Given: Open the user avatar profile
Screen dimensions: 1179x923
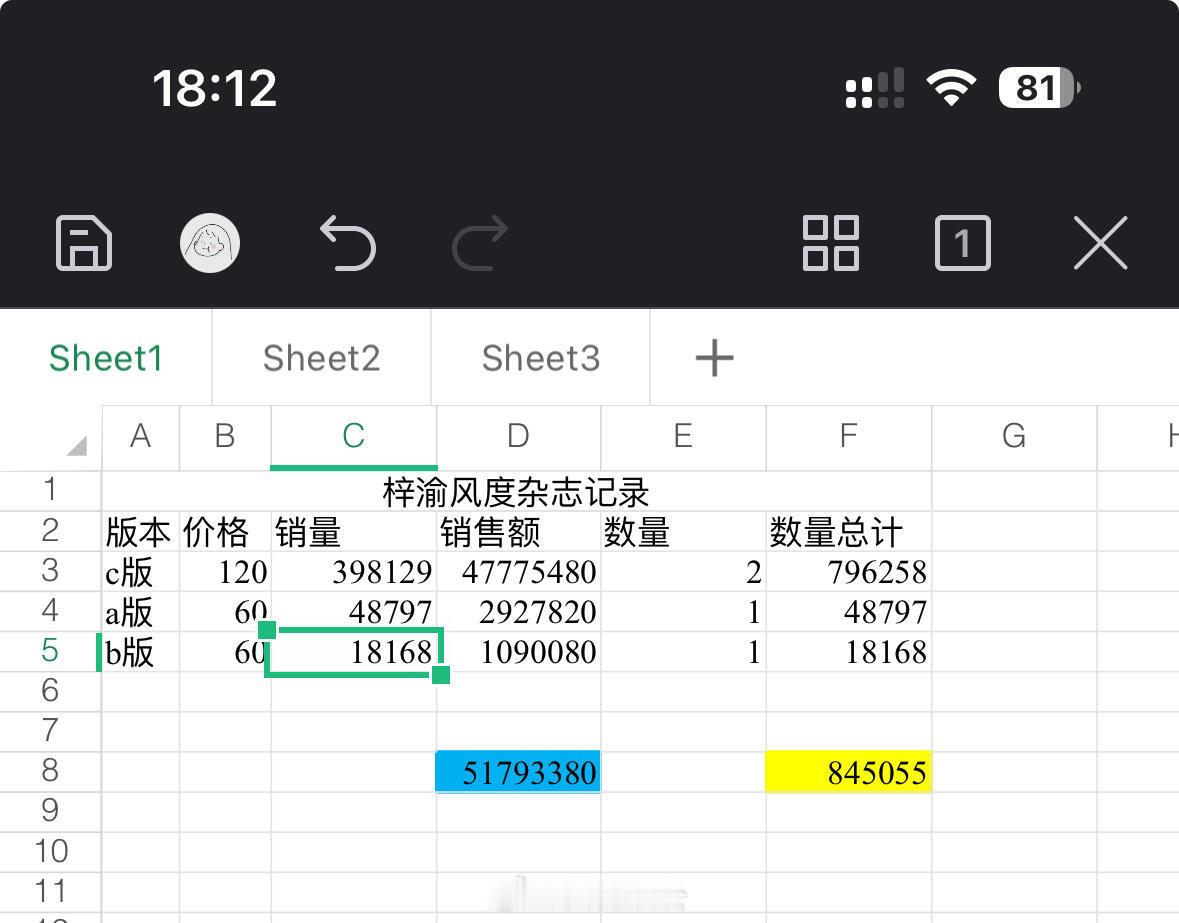Looking at the screenshot, I should click(210, 243).
